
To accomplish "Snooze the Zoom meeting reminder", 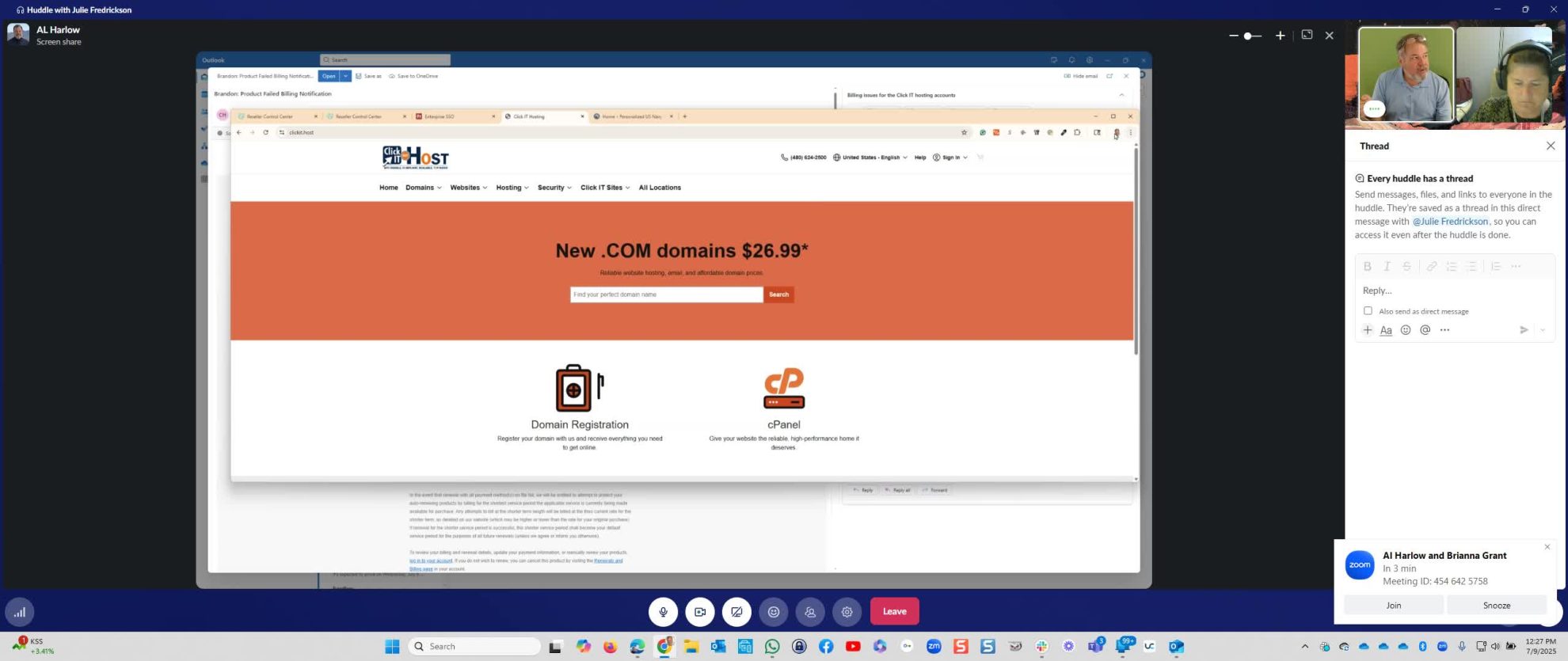I will point(1497,606).
